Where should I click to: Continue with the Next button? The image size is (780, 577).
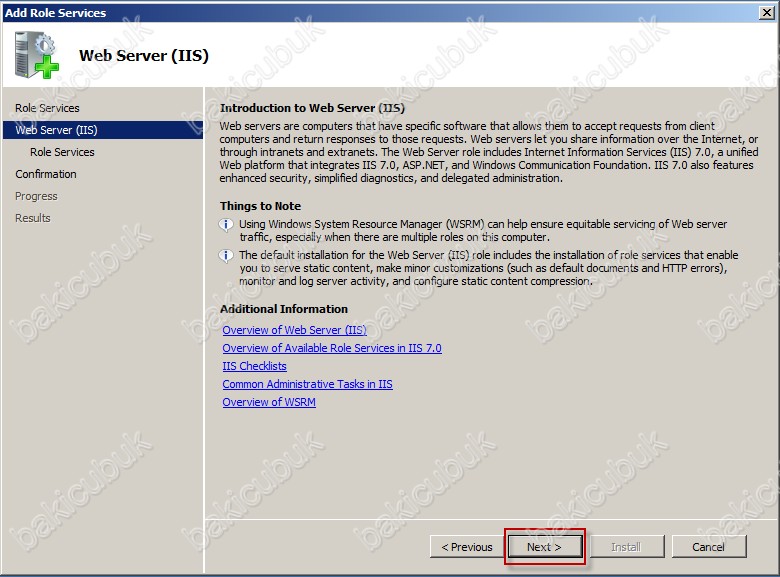(x=545, y=547)
